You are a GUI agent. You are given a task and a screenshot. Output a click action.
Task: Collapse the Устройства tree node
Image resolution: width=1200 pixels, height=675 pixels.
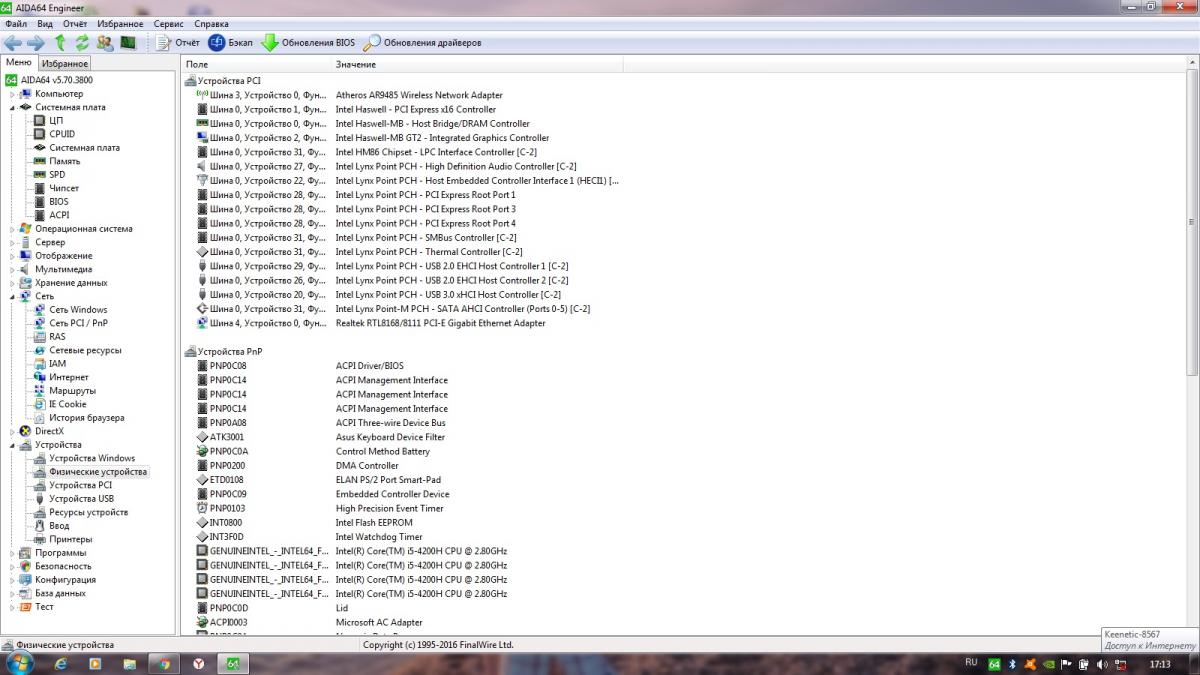(x=12, y=445)
